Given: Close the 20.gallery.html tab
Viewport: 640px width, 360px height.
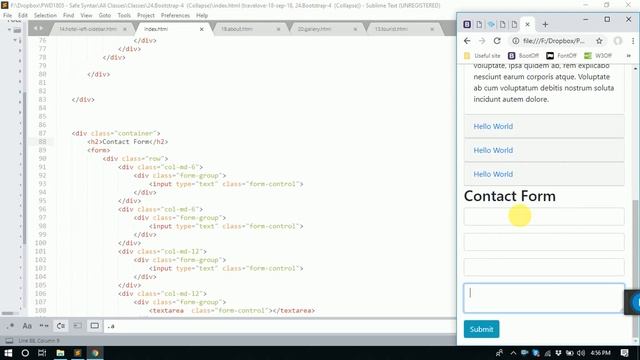Looking at the screenshot, I should coord(355,29).
